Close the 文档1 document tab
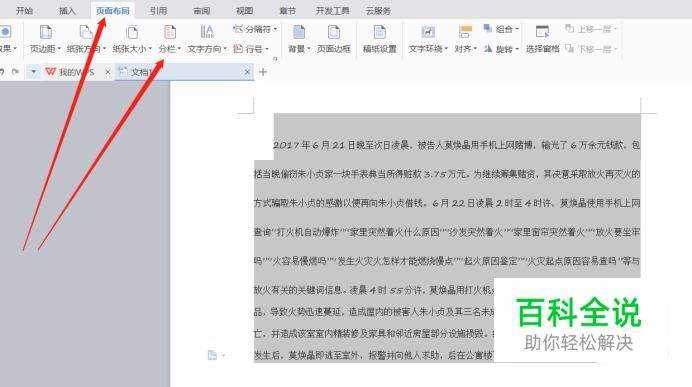This screenshot has height=387, width=692. (247, 72)
